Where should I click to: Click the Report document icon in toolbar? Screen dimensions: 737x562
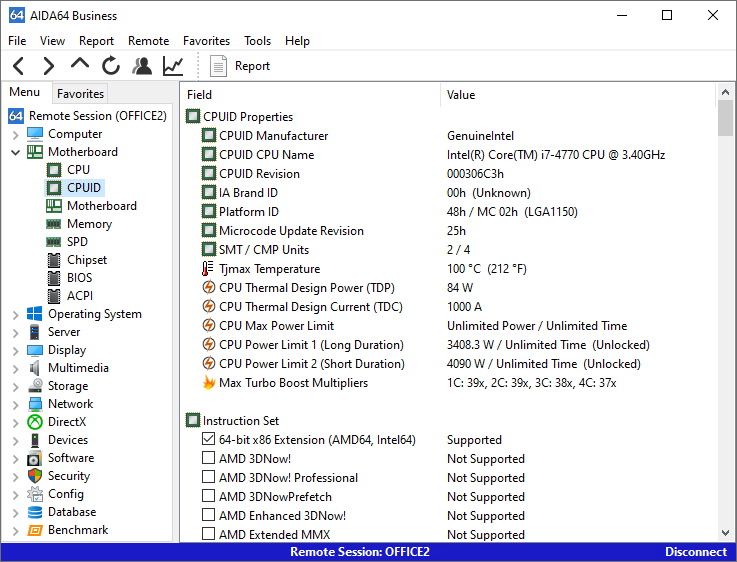click(x=218, y=66)
